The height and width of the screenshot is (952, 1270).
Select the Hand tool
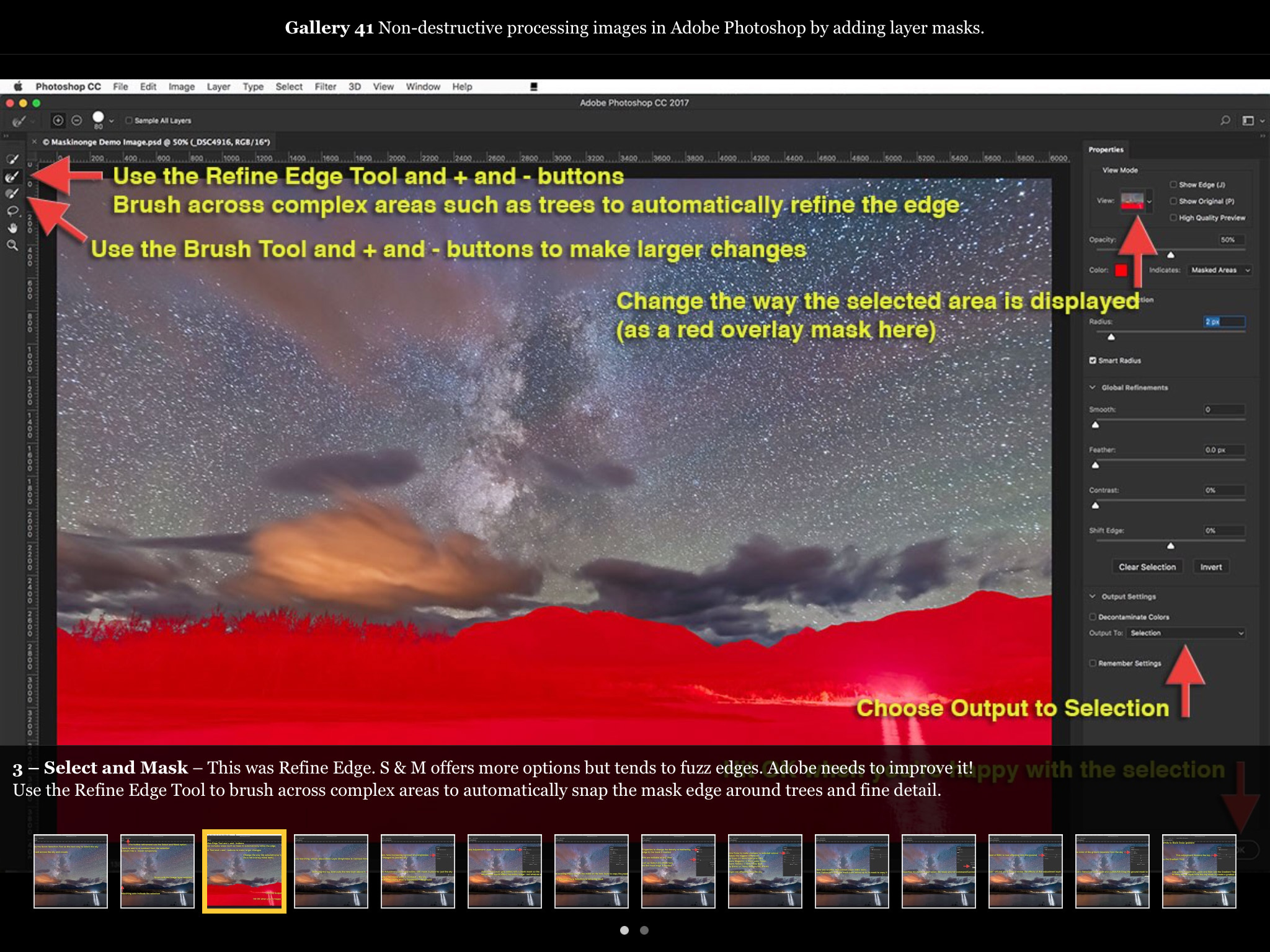(12, 228)
